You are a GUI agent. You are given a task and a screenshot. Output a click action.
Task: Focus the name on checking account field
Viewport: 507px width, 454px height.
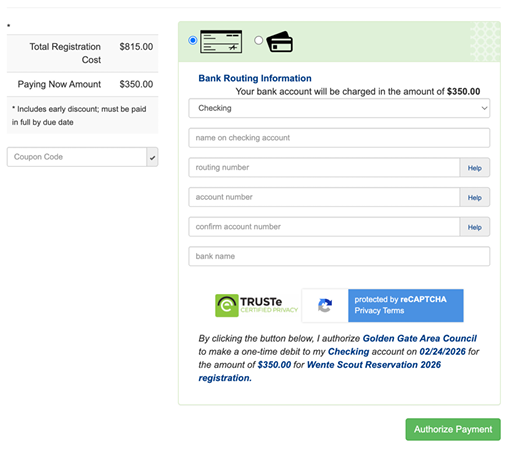[339, 138]
